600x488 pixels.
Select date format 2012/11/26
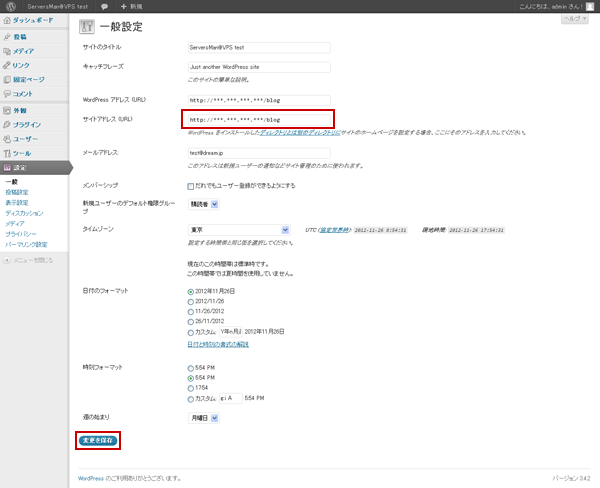coord(191,302)
